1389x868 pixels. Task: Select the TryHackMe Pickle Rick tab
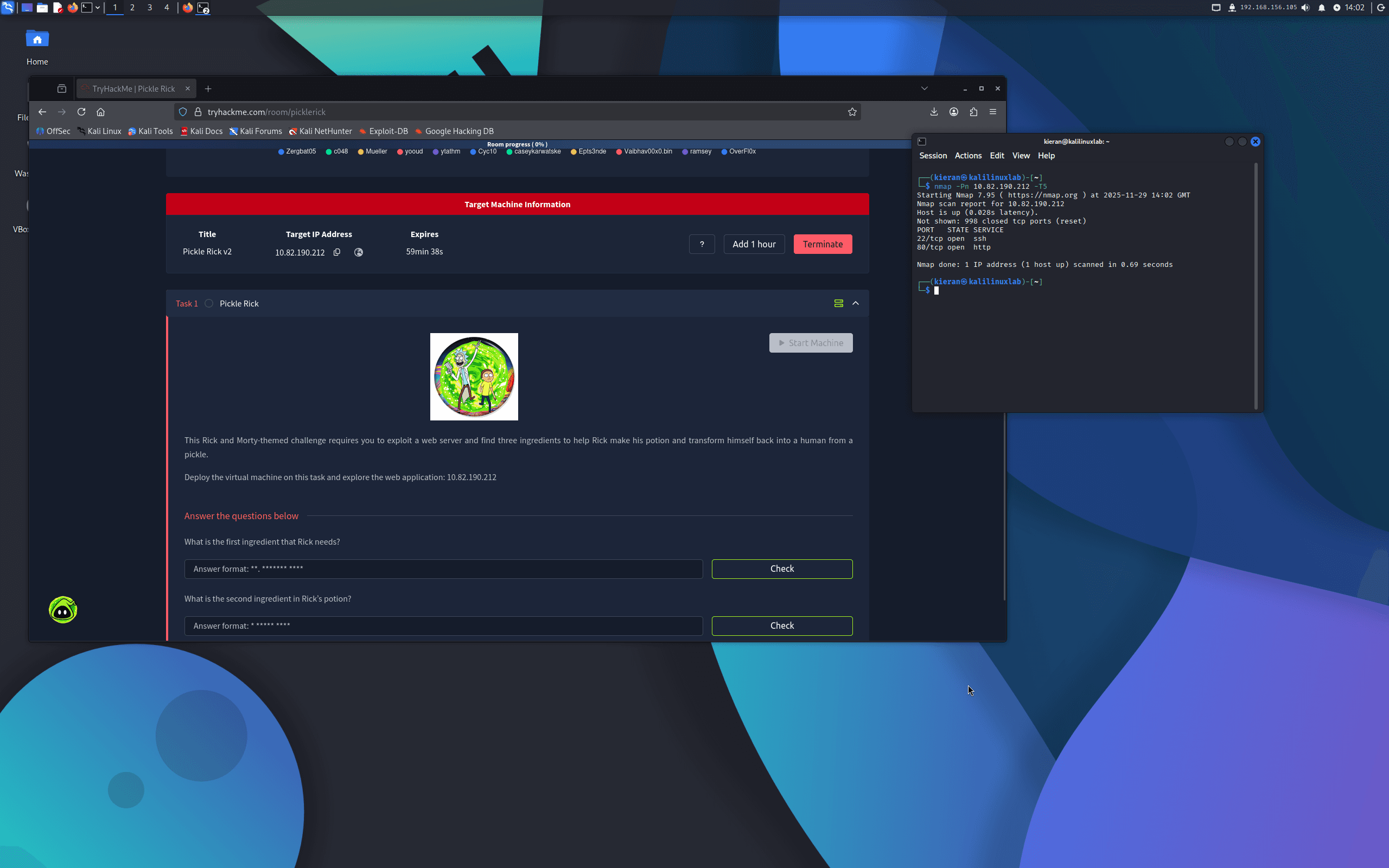click(133, 88)
